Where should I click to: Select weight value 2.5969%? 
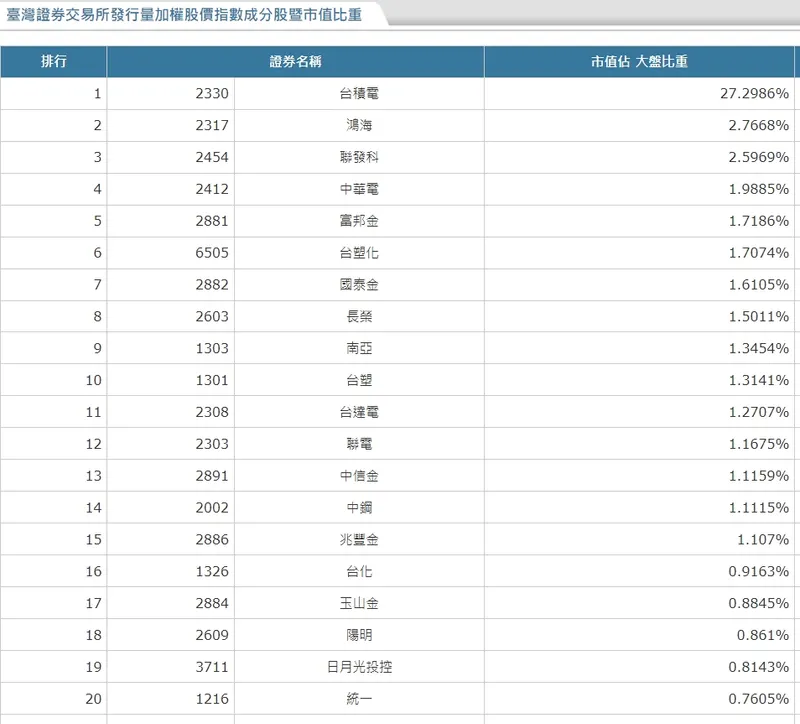(758, 157)
